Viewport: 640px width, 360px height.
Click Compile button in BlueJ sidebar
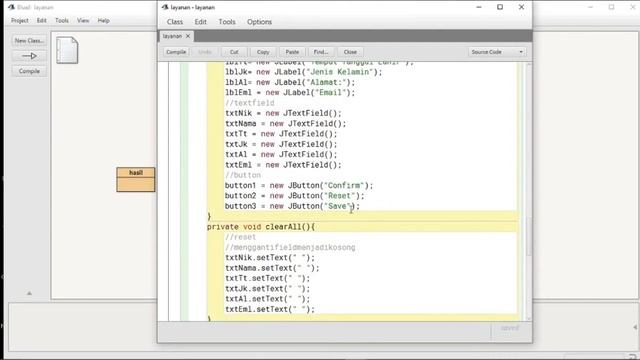(29, 71)
